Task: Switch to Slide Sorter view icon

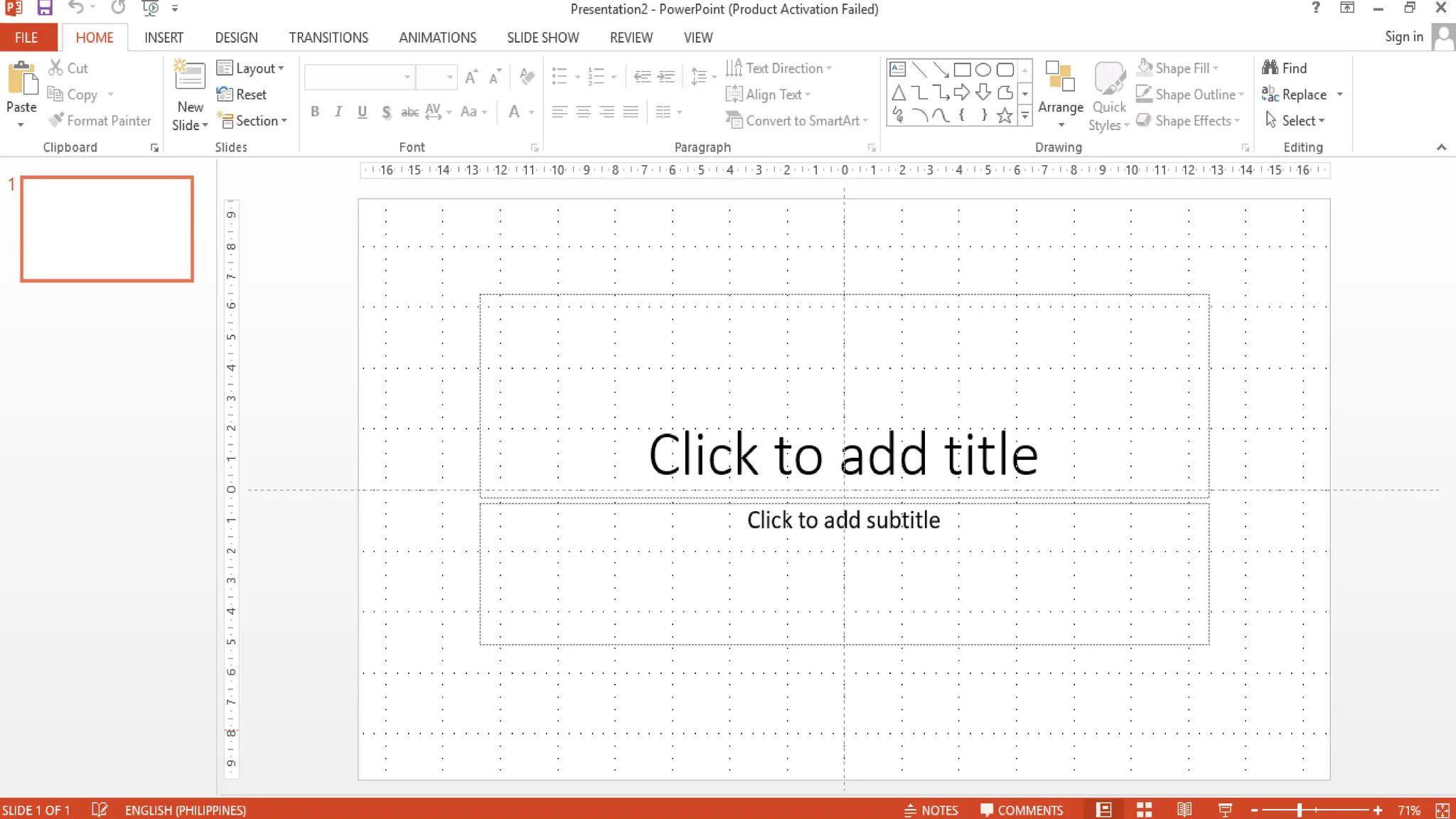Action: click(x=1144, y=810)
